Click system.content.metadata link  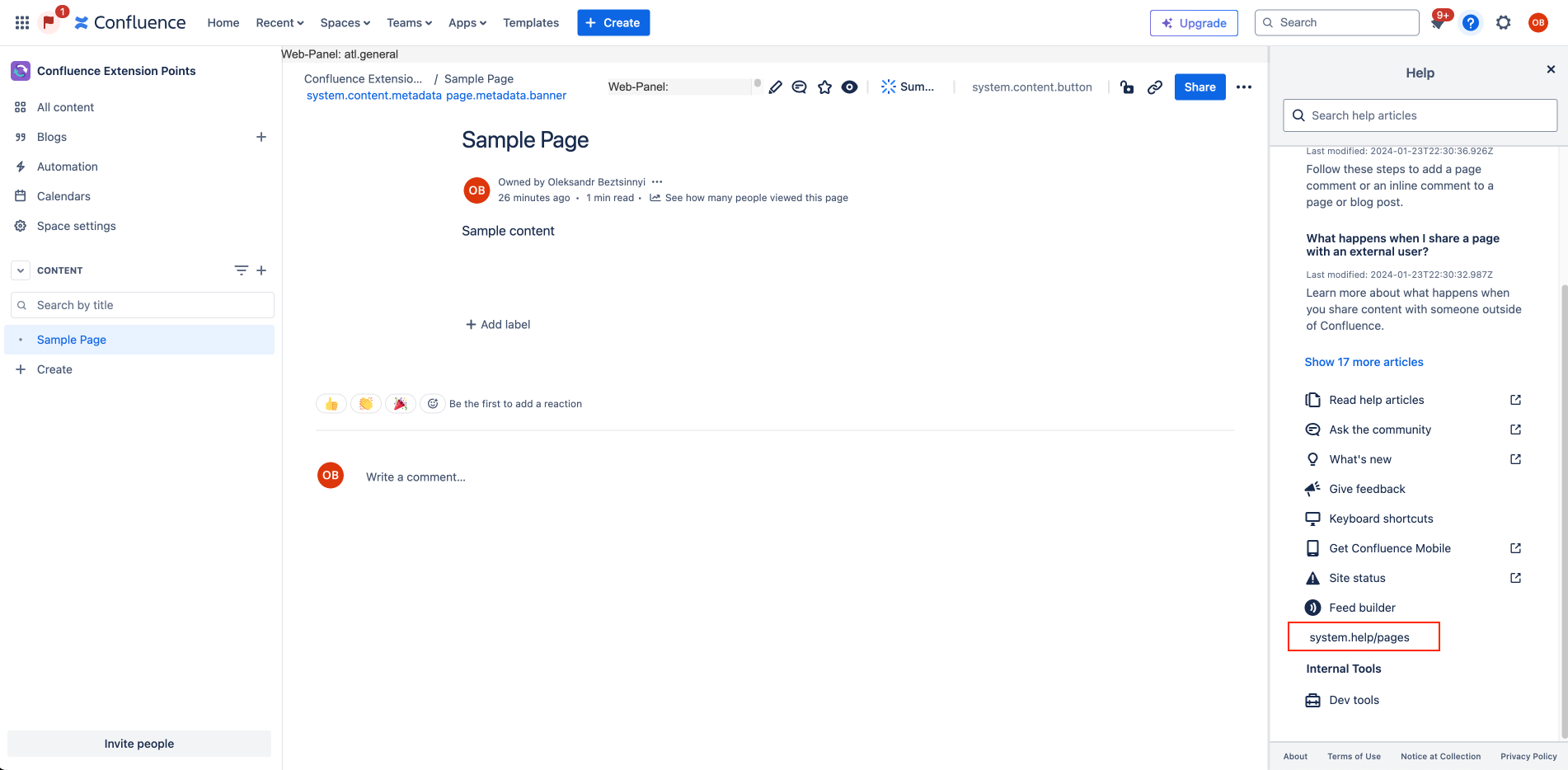pos(374,96)
